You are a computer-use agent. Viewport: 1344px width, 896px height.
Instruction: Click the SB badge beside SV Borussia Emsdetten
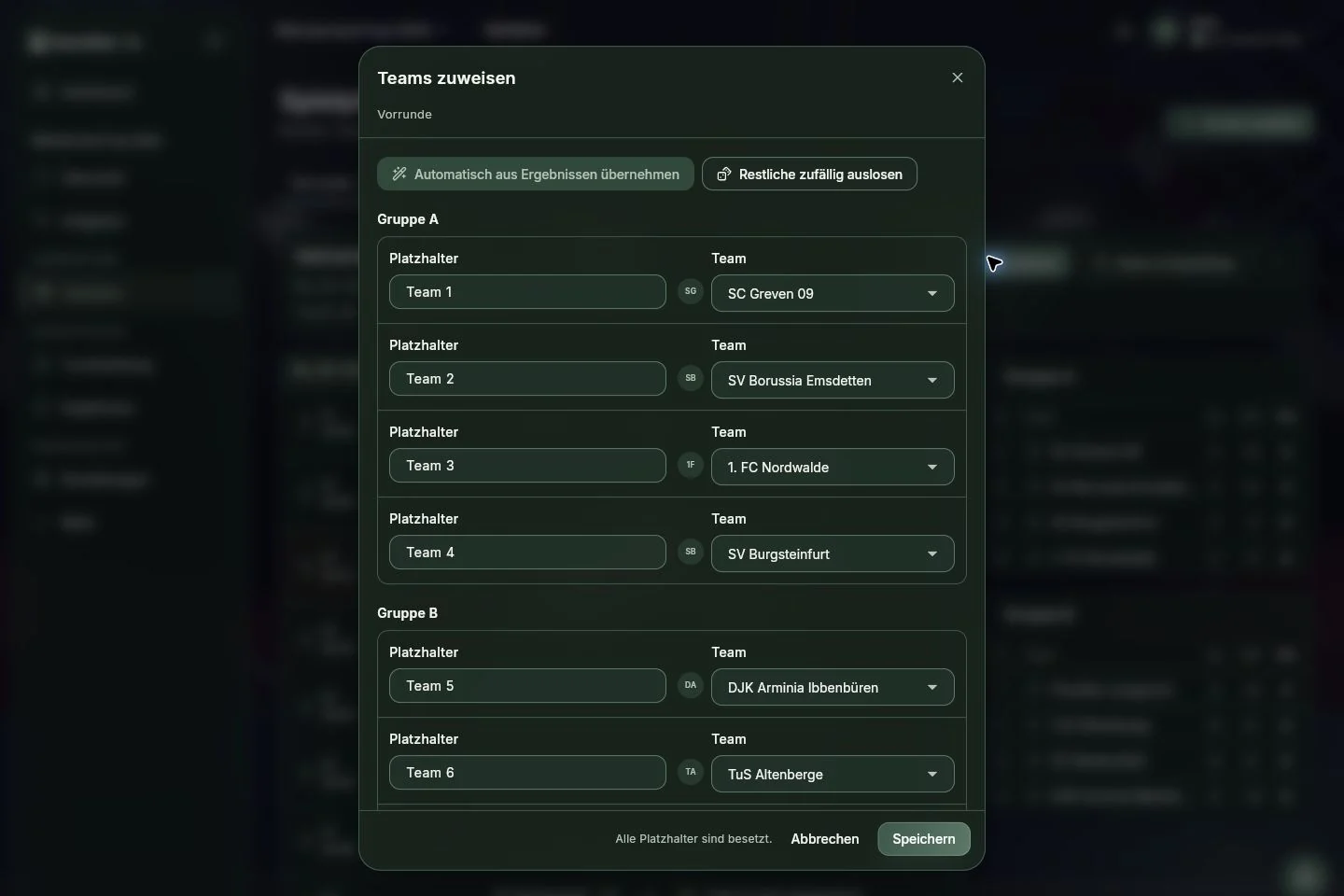[x=691, y=378]
